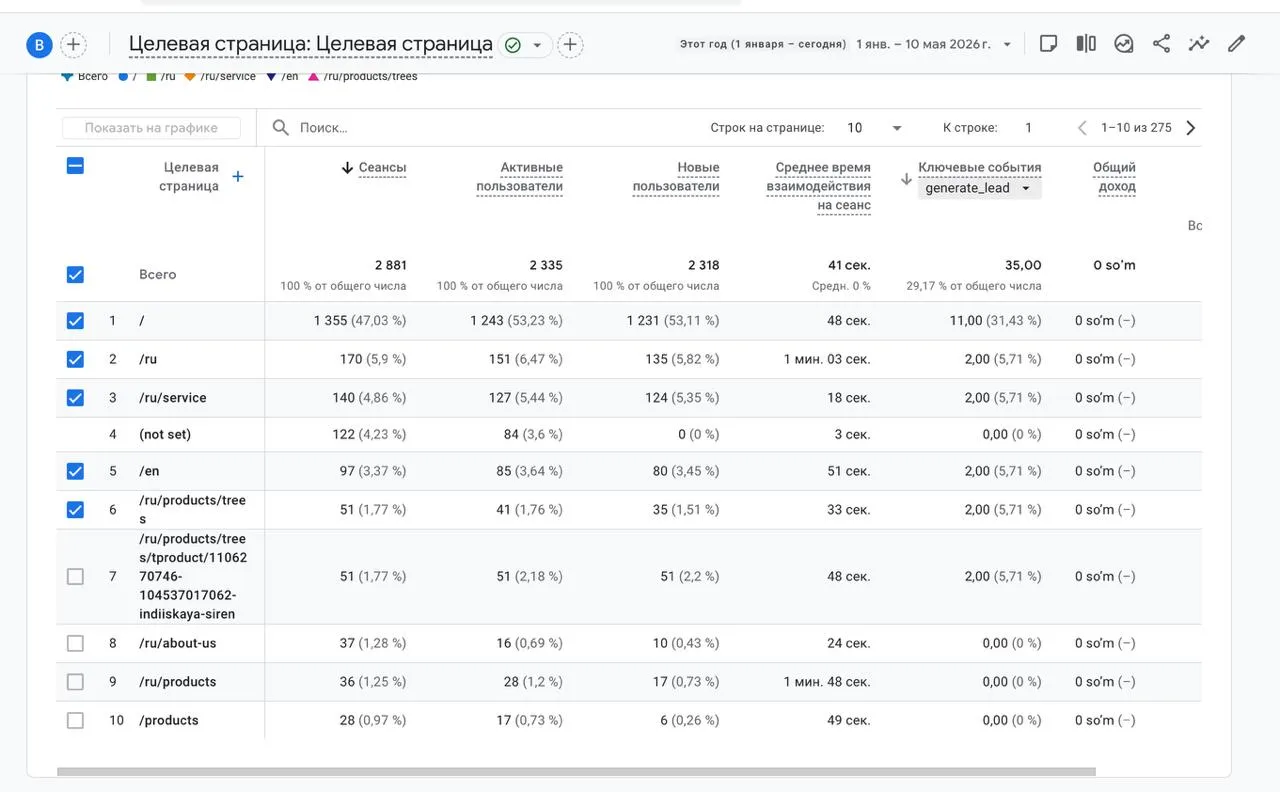Edit the report with the pencil icon
The image size is (1280, 792).
[1237, 44]
